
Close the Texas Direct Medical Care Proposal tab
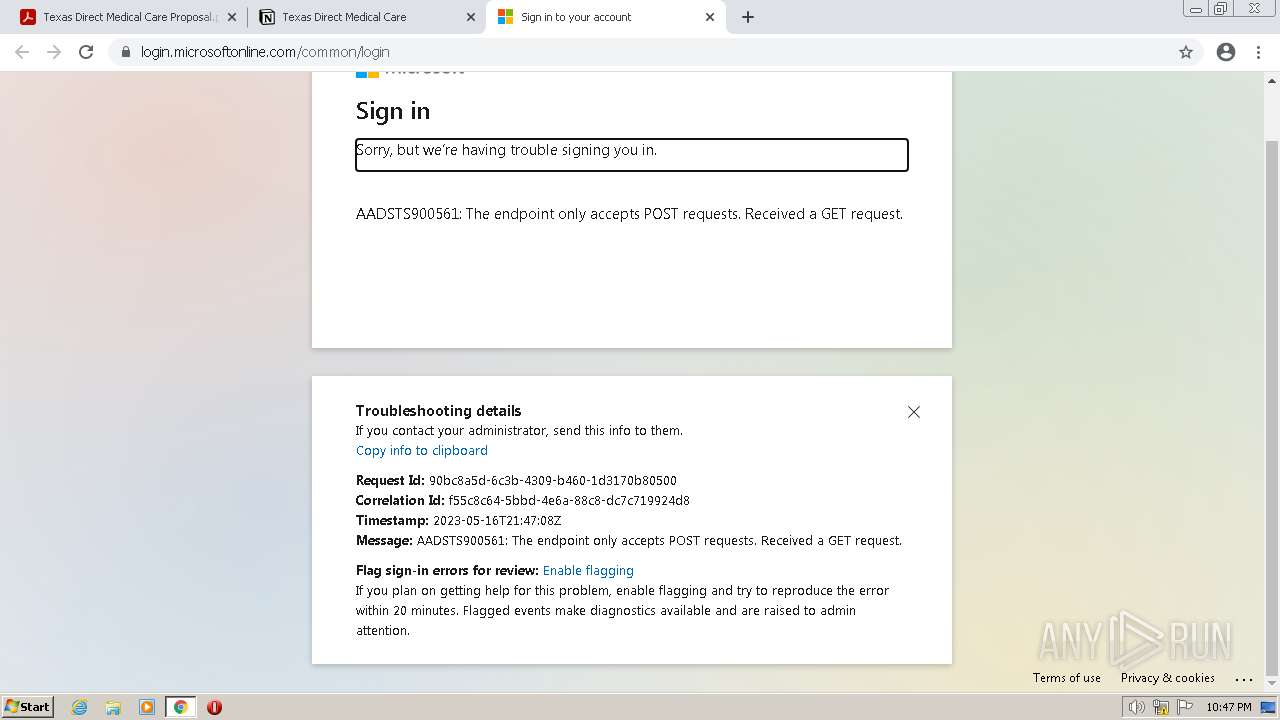(x=232, y=17)
